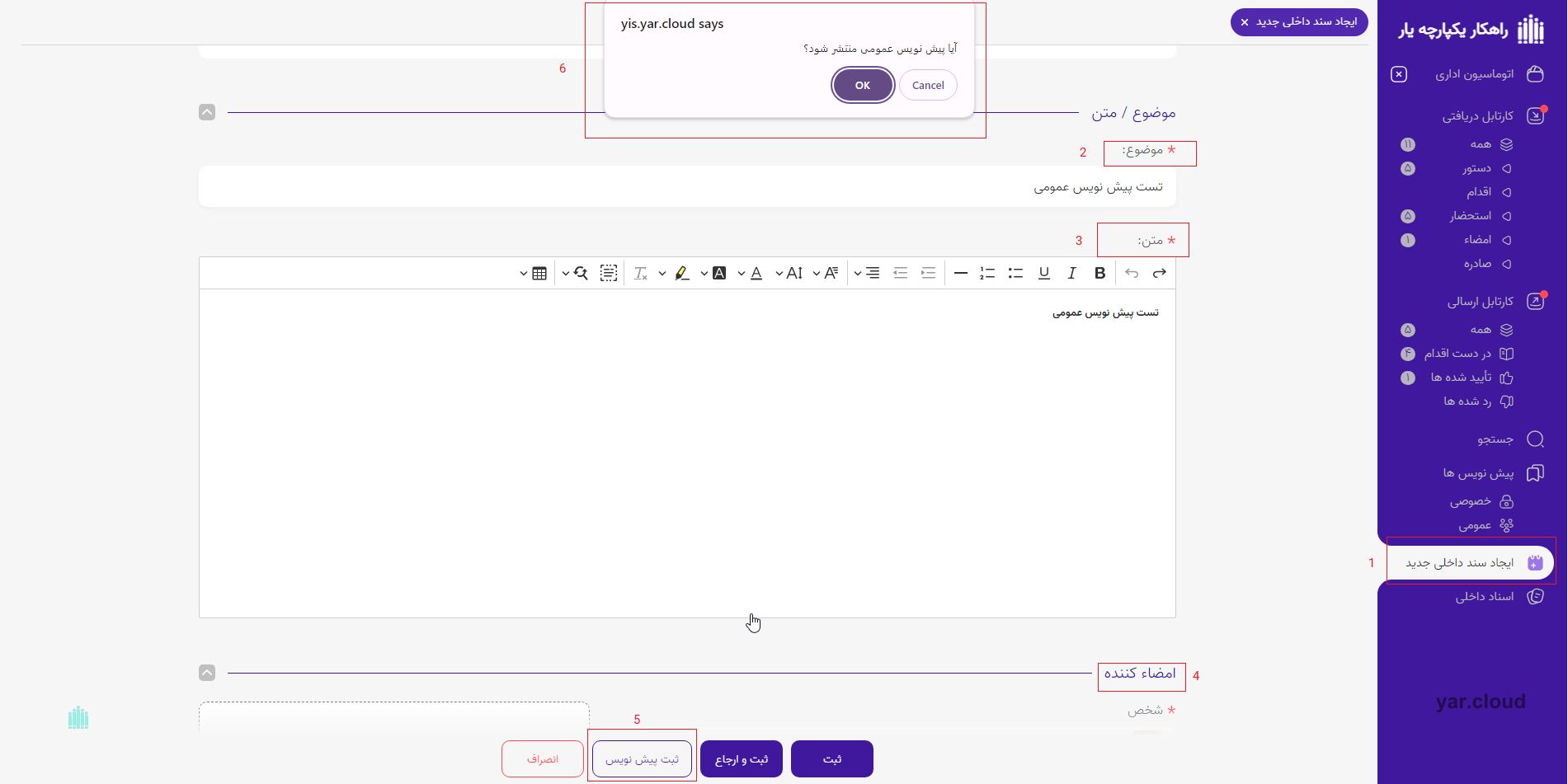Insert a bulleted list
This screenshot has width=1568, height=784.
(1015, 273)
